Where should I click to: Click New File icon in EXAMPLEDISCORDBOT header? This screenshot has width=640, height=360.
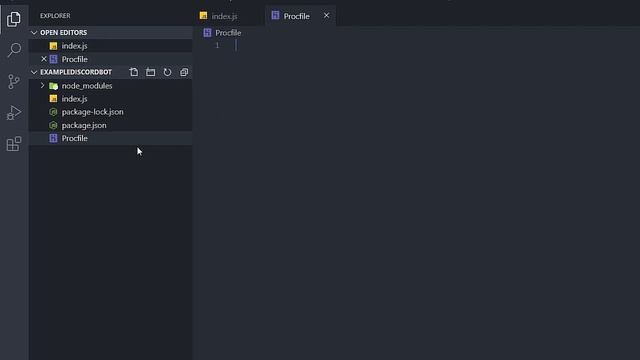pos(134,72)
